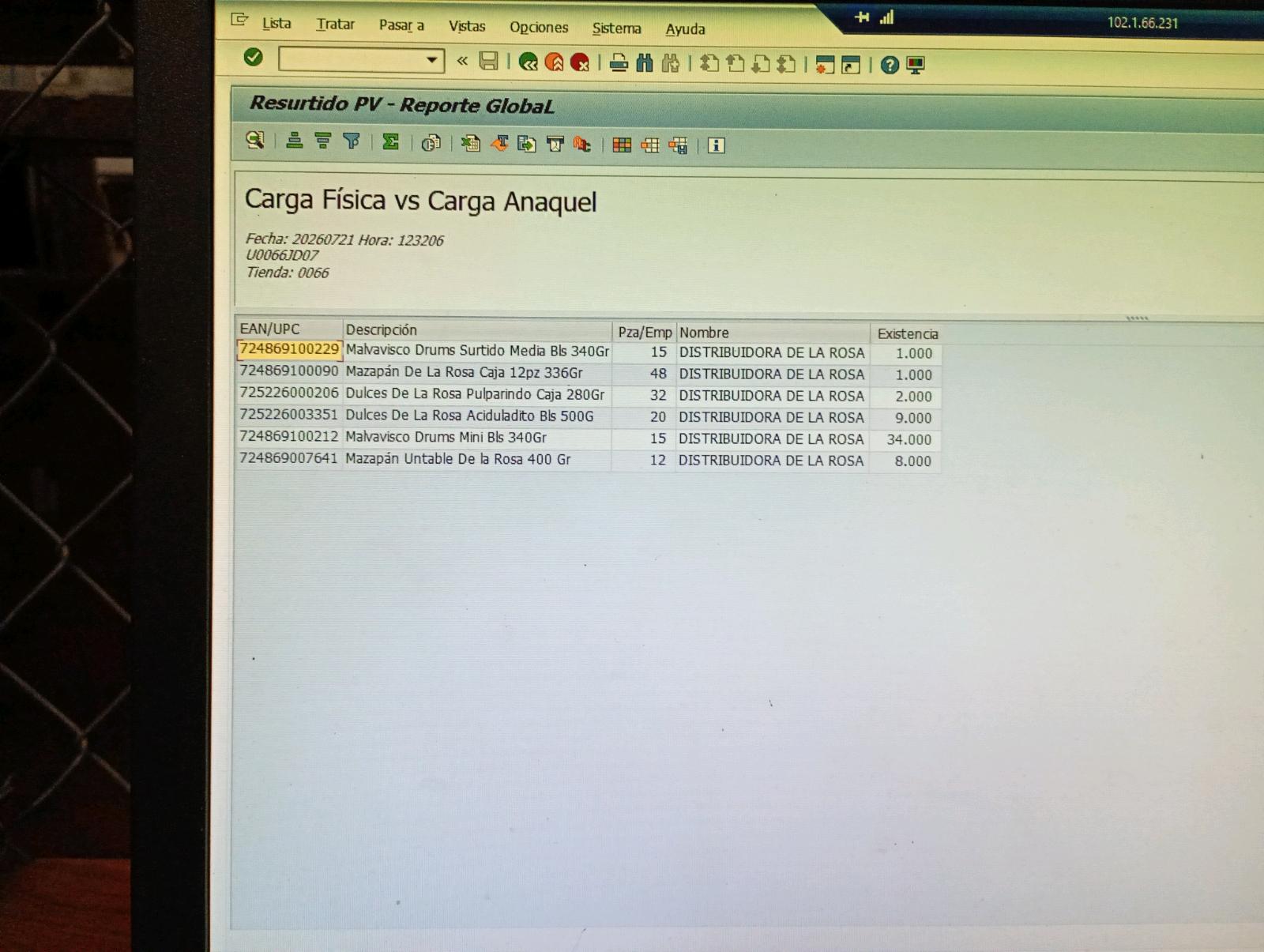Select EAN cell 724869007641
1264x952 pixels.
point(289,458)
